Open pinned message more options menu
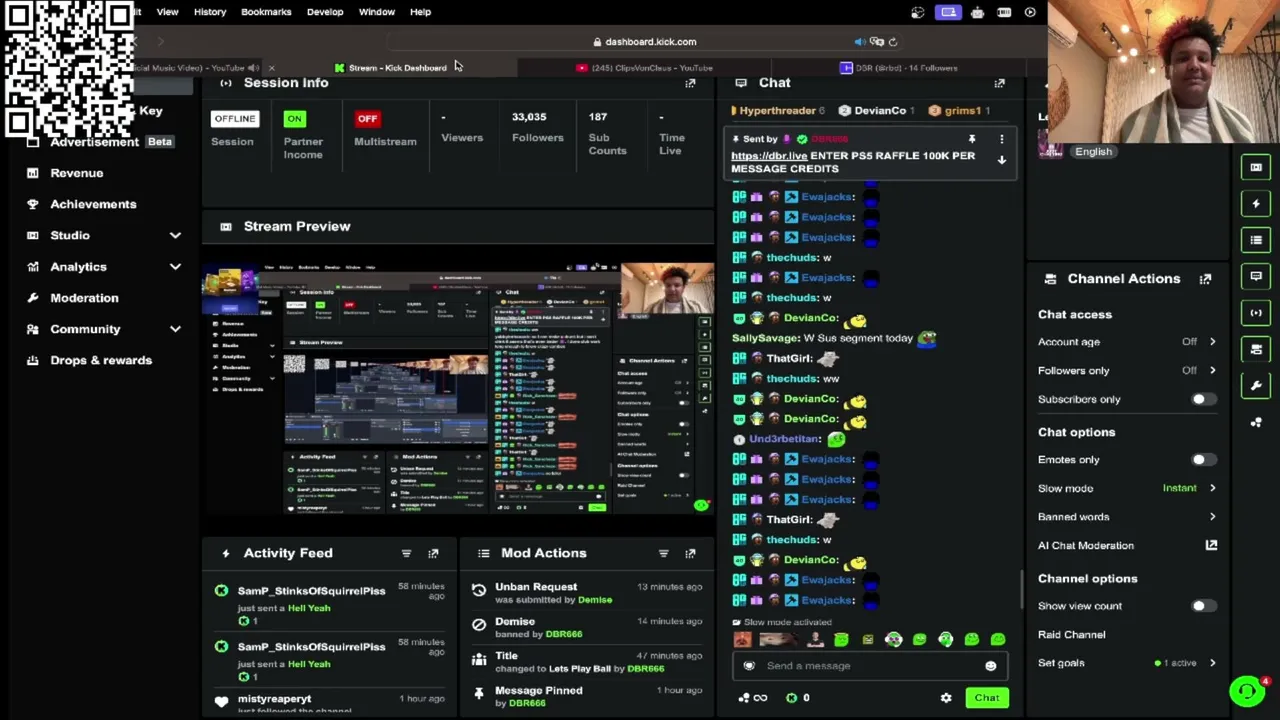This screenshot has width=1280, height=720. click(x=1001, y=139)
